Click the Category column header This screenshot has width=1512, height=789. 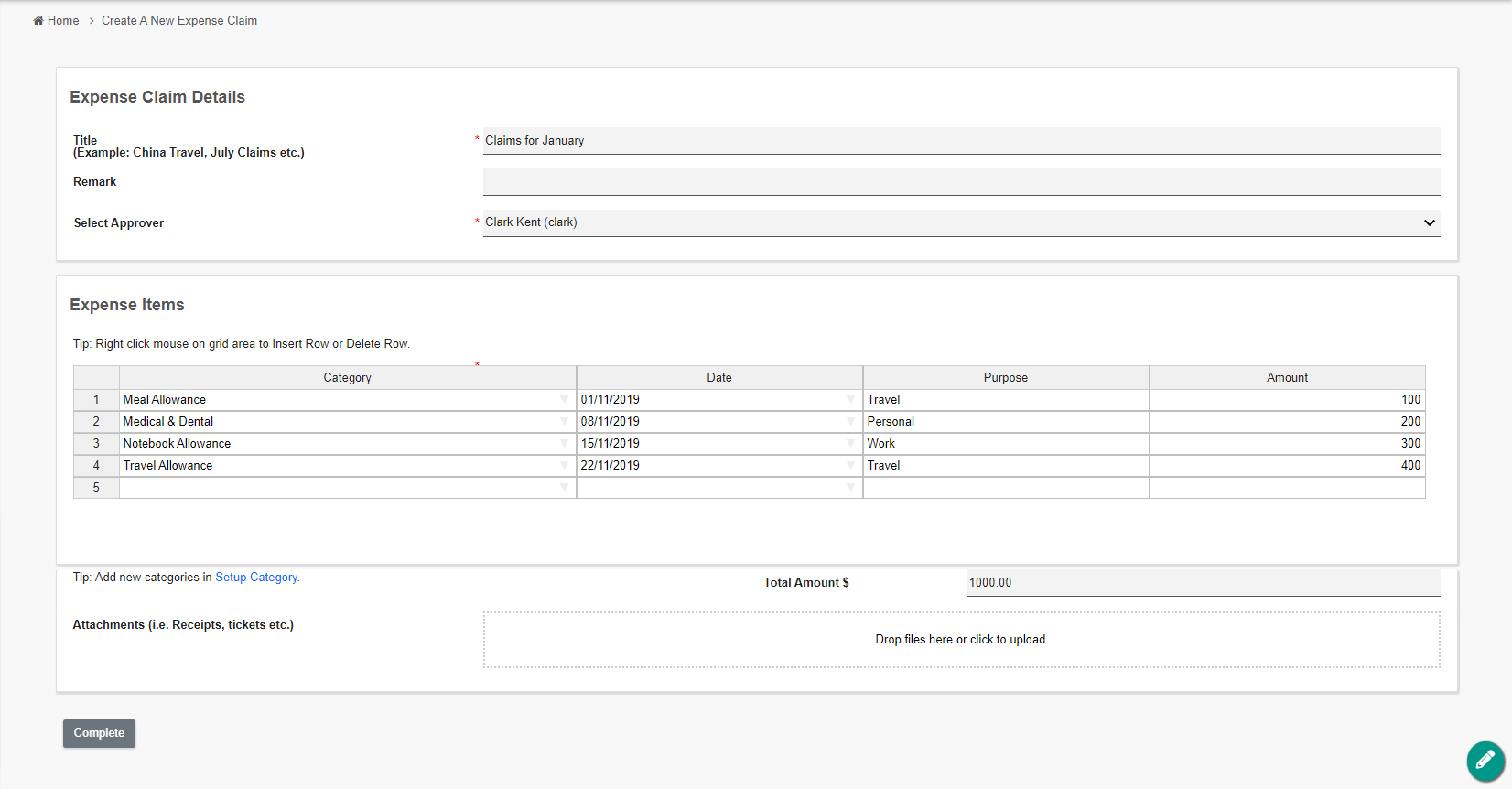click(x=347, y=378)
